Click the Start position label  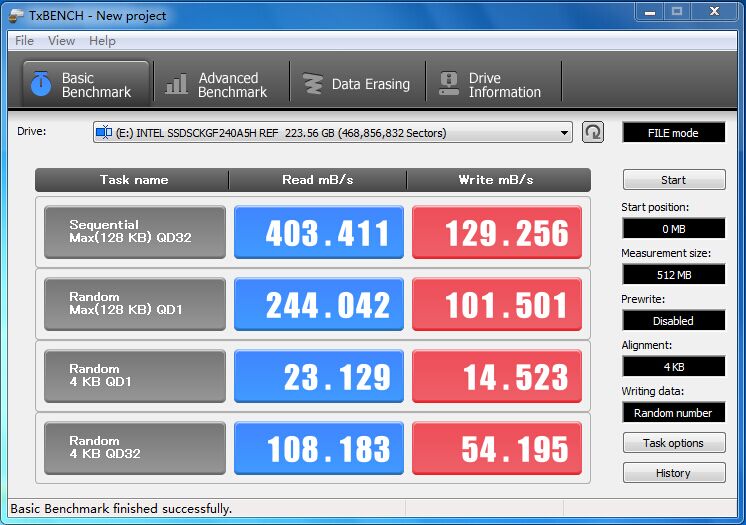(655, 207)
